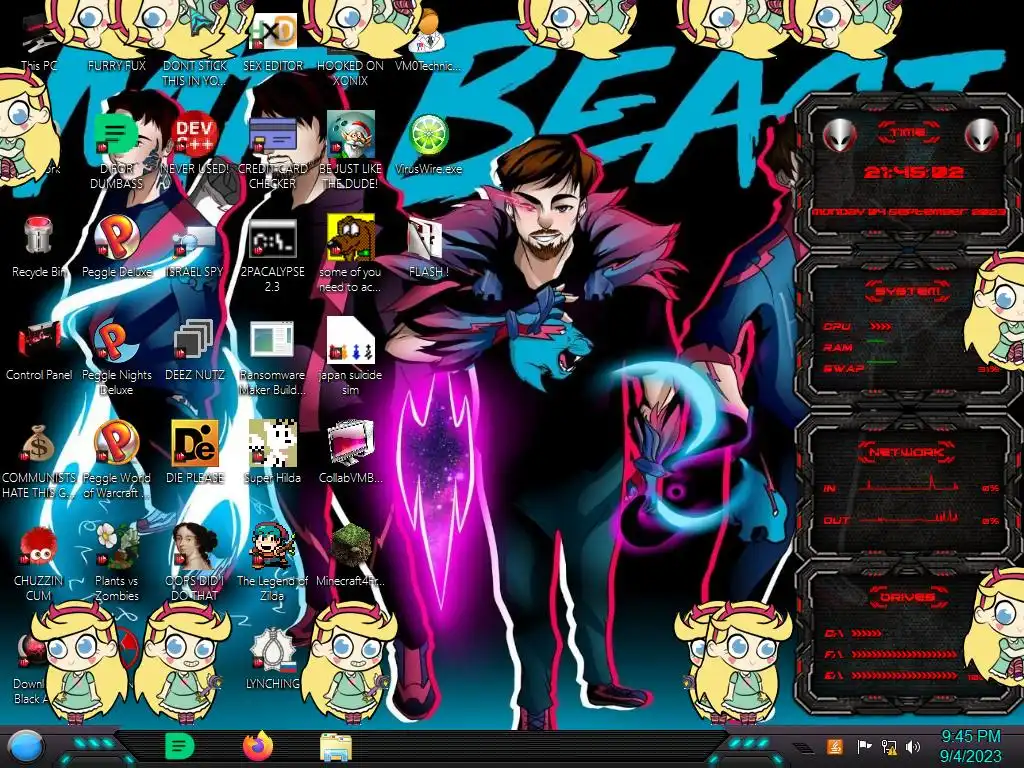Open the Start orb on the taskbar

point(26,747)
